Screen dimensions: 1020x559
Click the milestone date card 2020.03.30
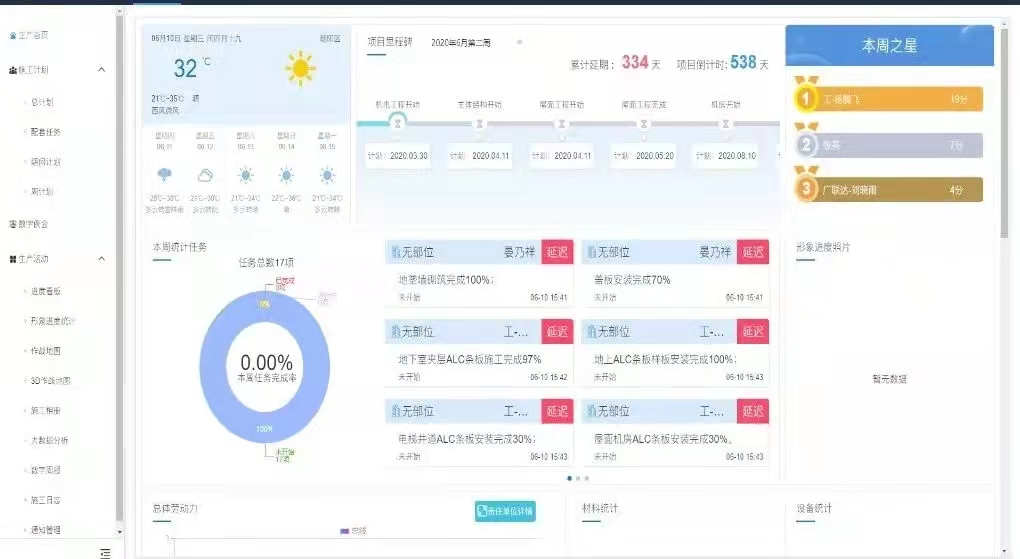click(x=397, y=156)
